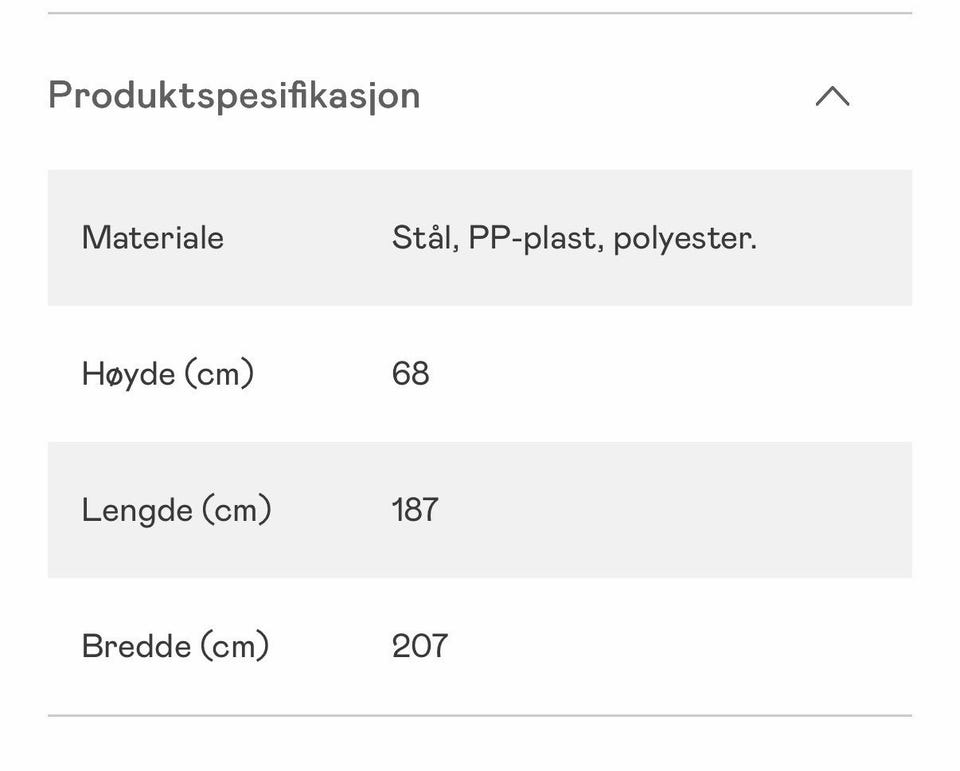
Task: Click the width value 207
Action: [419, 646]
